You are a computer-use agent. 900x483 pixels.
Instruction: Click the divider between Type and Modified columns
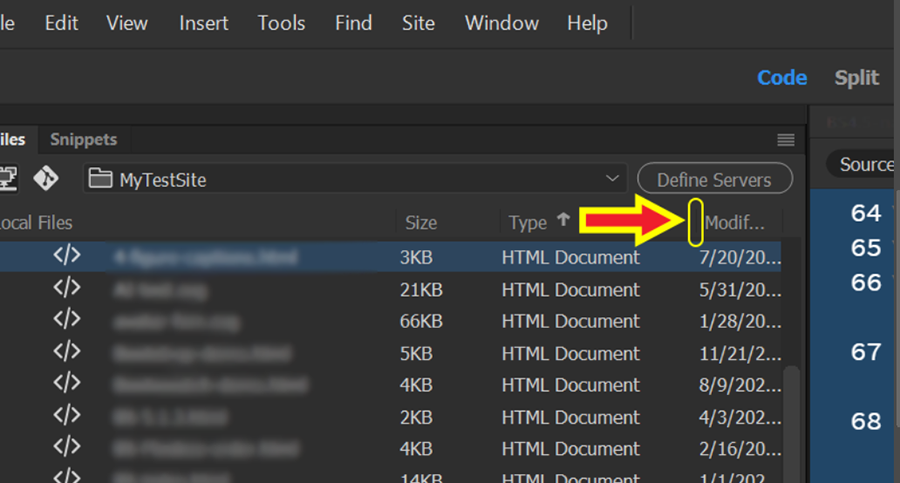point(694,222)
